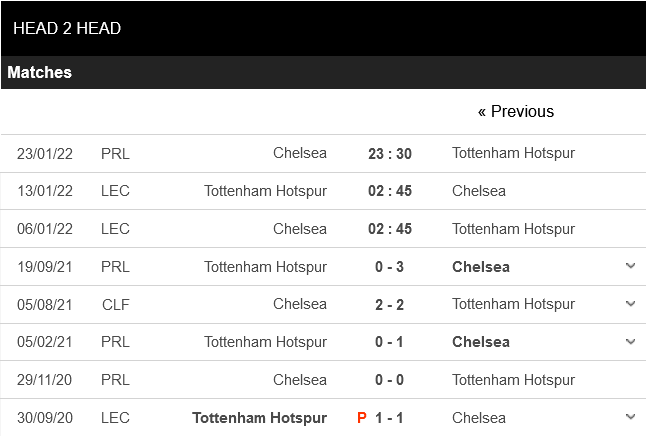The image size is (646, 436).
Task: Open details chevron for 30/09/20 match
Action: coord(630,417)
